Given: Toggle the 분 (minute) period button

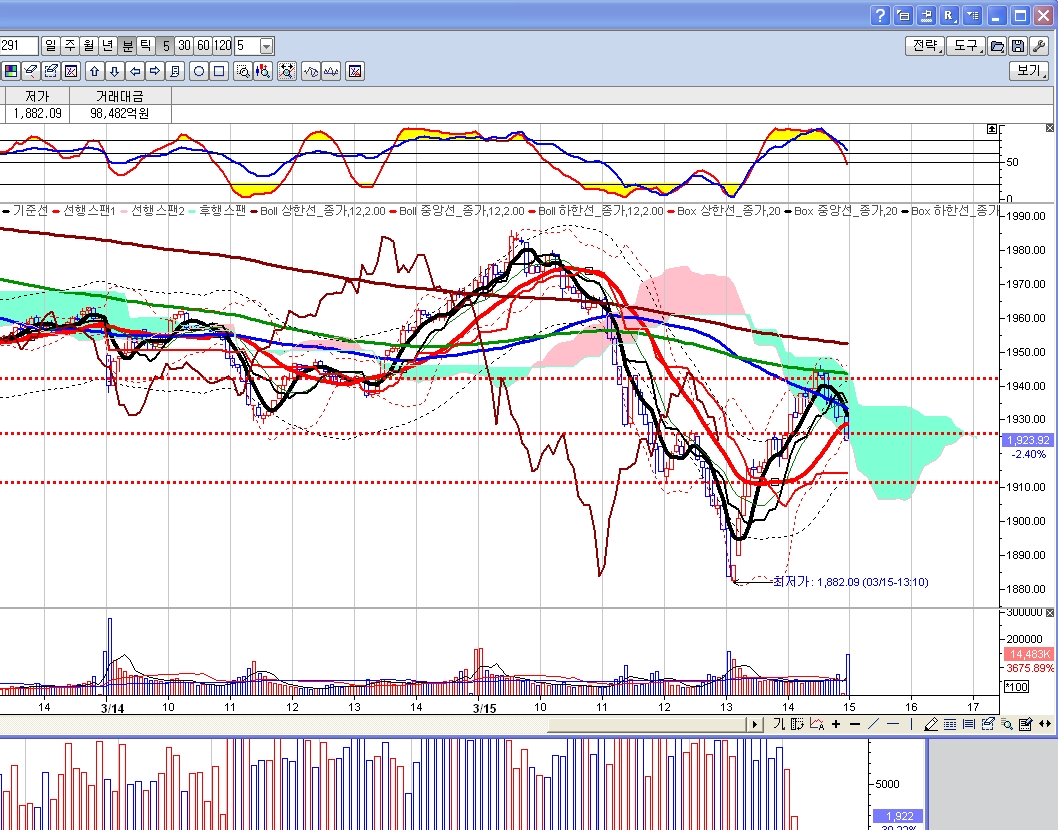Looking at the screenshot, I should (127, 46).
